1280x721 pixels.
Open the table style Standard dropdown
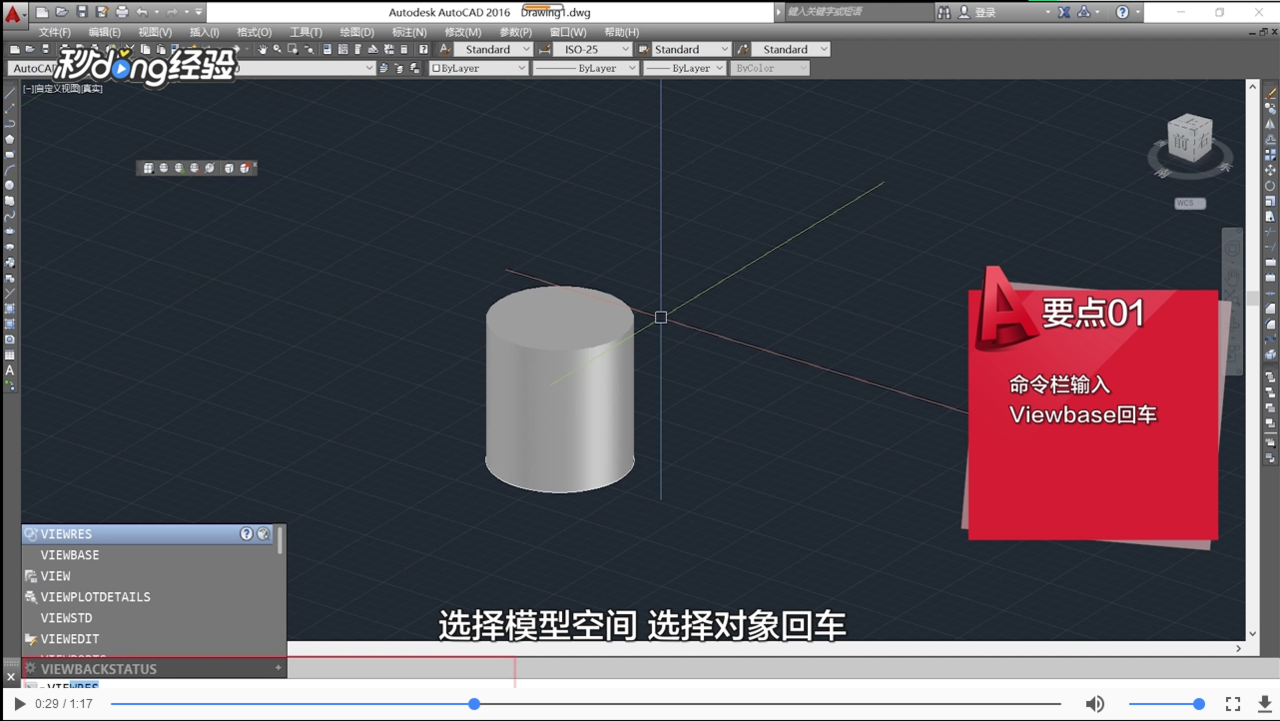[x=692, y=49]
